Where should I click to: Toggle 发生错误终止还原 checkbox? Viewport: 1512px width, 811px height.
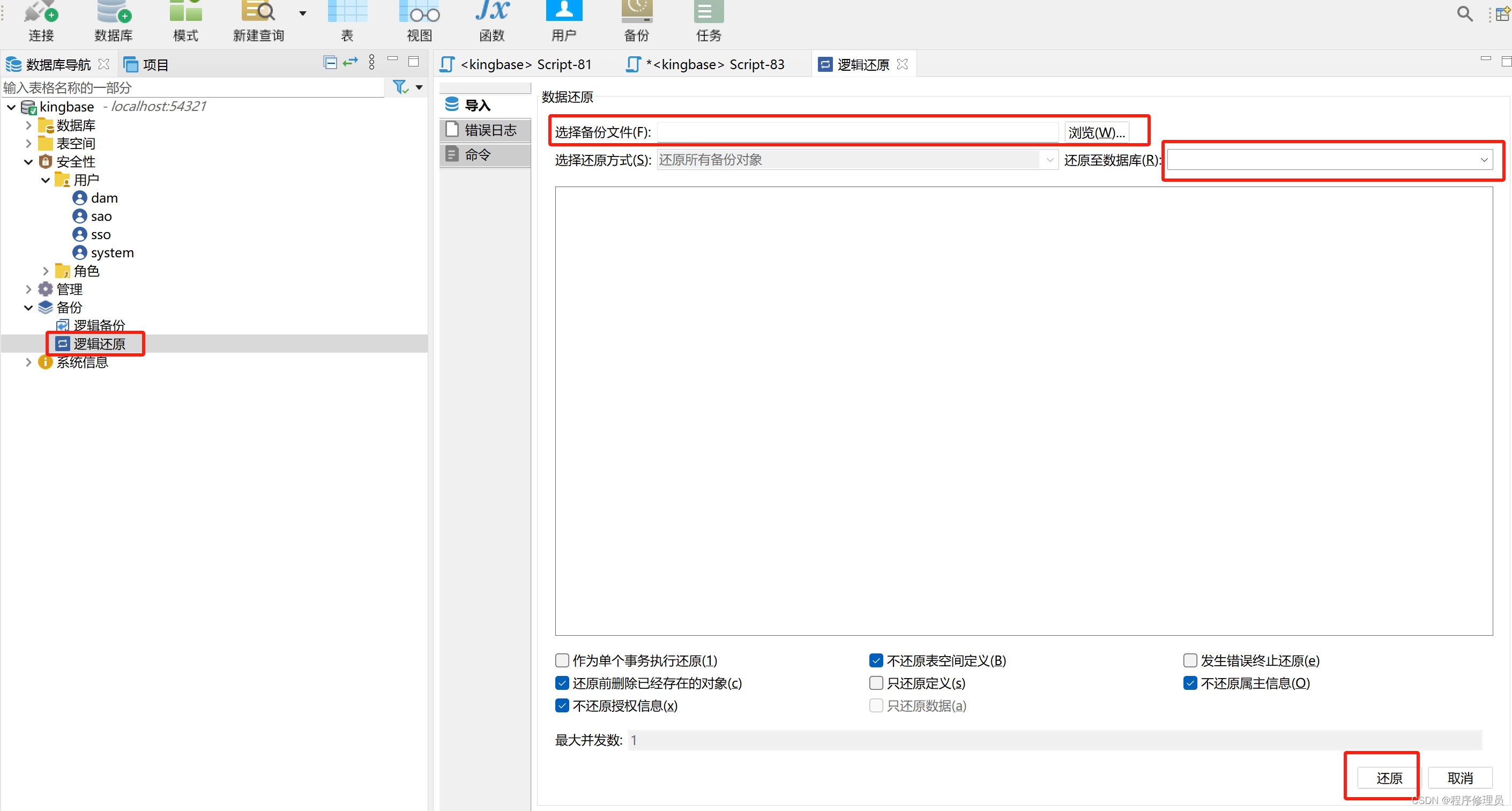click(x=1190, y=660)
